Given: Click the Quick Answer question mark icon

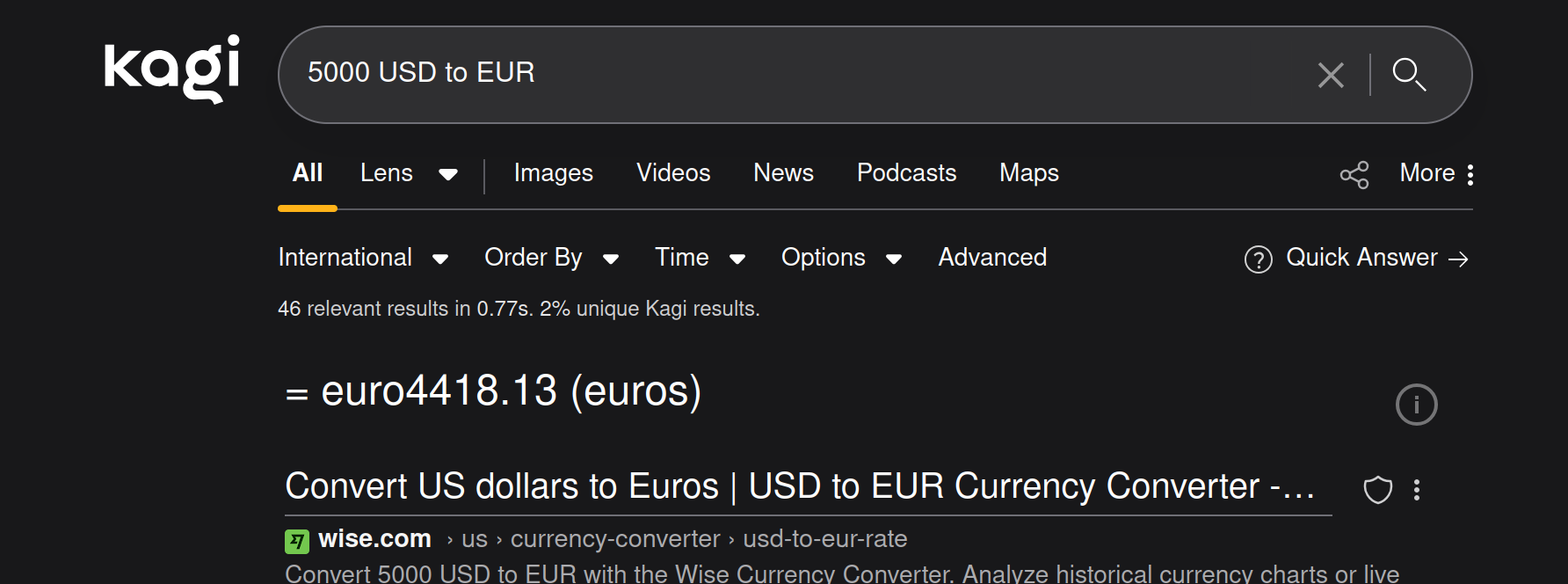Looking at the screenshot, I should [x=1258, y=259].
